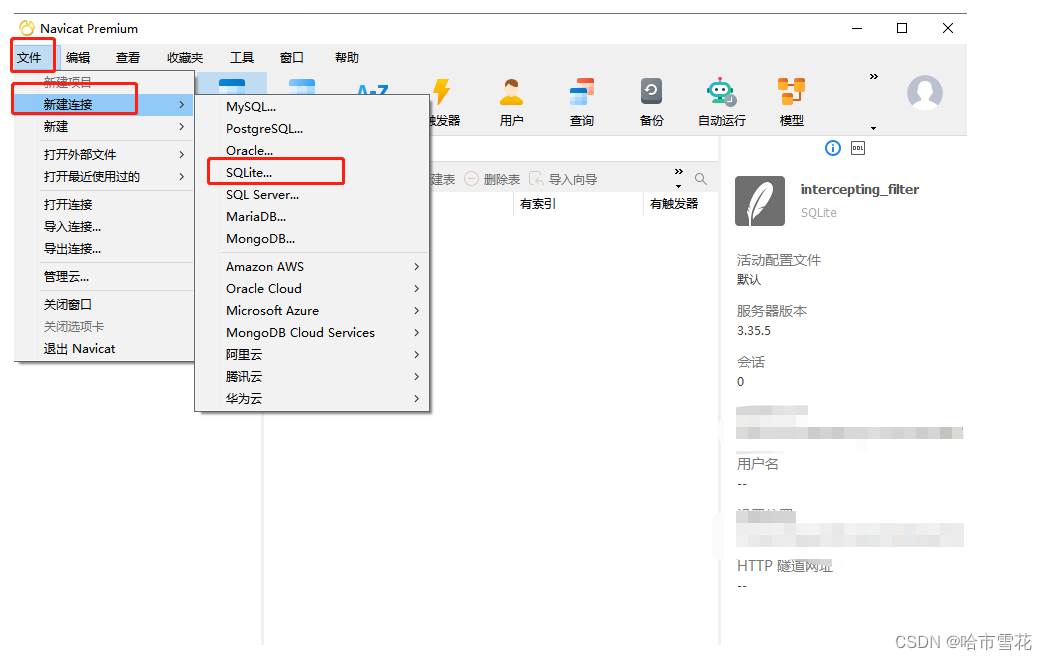The image size is (1047, 660).
Task: Open the User (用户) toolbar icon
Action: pyautogui.click(x=511, y=93)
